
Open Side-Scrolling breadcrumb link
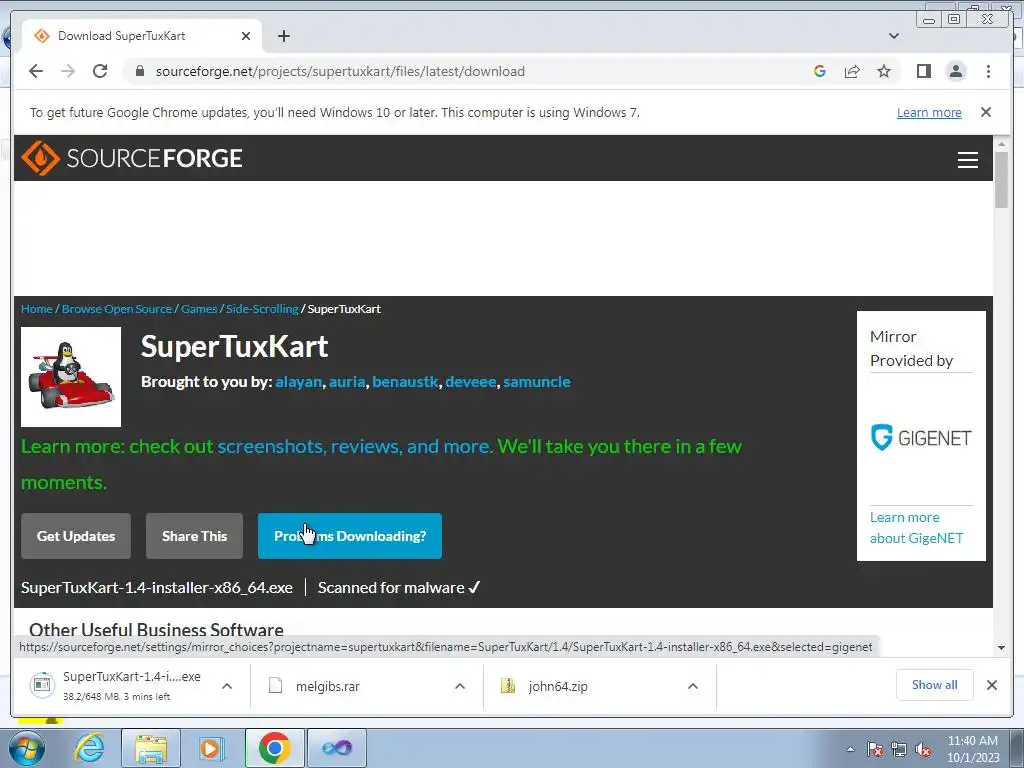pyautogui.click(x=262, y=309)
